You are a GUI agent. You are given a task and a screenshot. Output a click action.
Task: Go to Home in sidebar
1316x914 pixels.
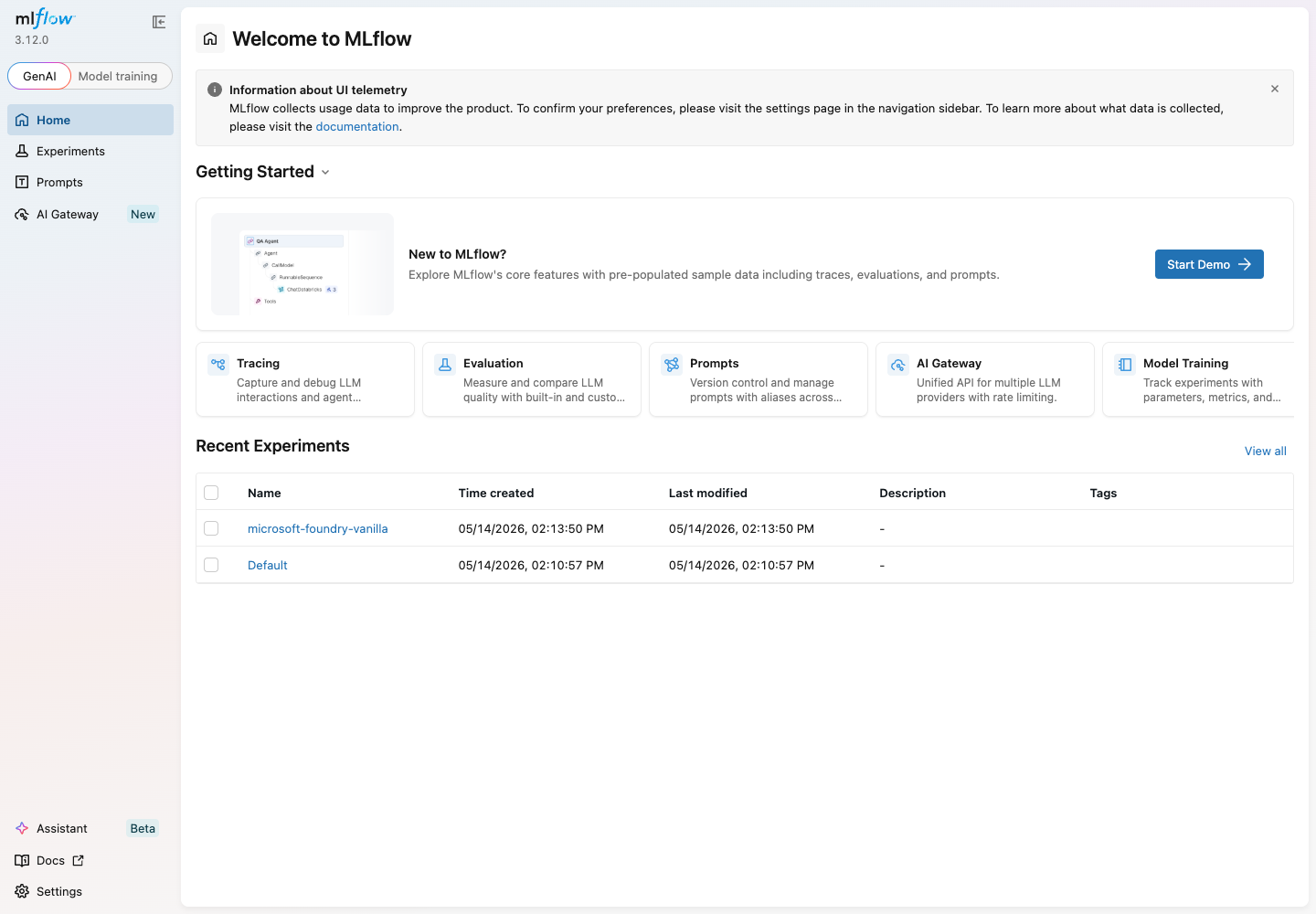point(90,120)
